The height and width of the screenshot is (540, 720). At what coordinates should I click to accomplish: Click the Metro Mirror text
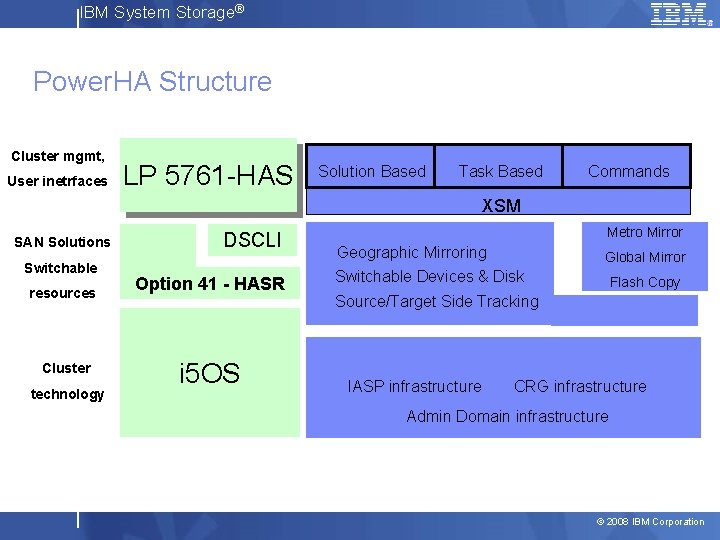click(x=645, y=232)
